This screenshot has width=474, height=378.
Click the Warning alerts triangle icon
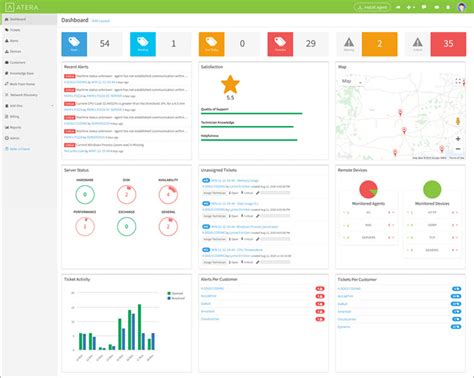click(x=349, y=42)
